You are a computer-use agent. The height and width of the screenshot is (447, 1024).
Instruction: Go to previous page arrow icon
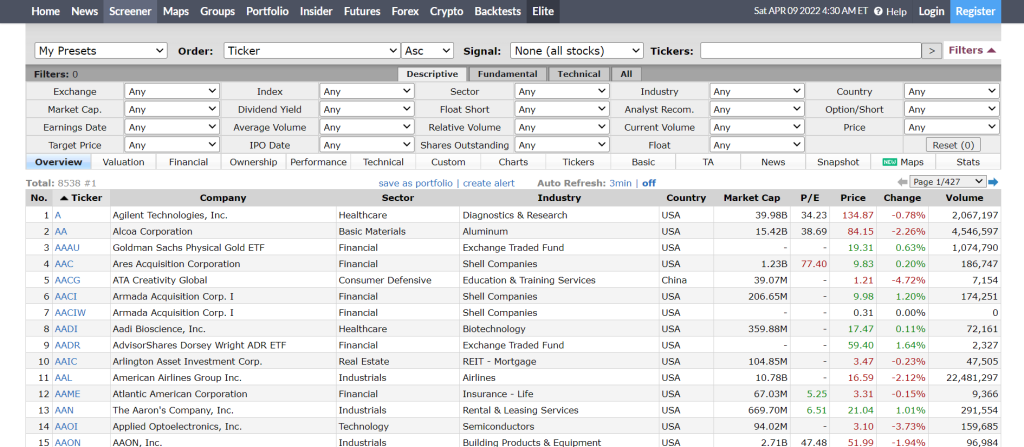click(903, 182)
